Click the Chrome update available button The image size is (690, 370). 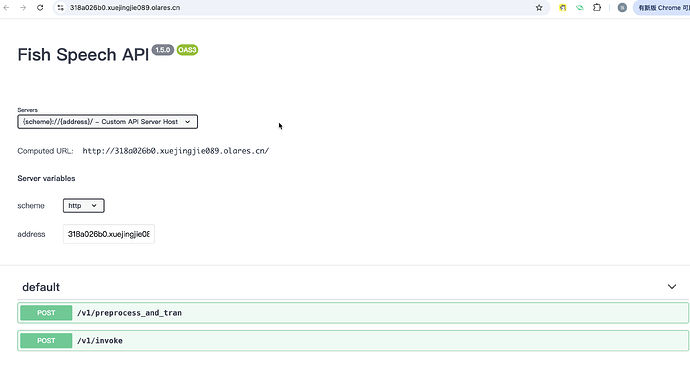point(661,7)
